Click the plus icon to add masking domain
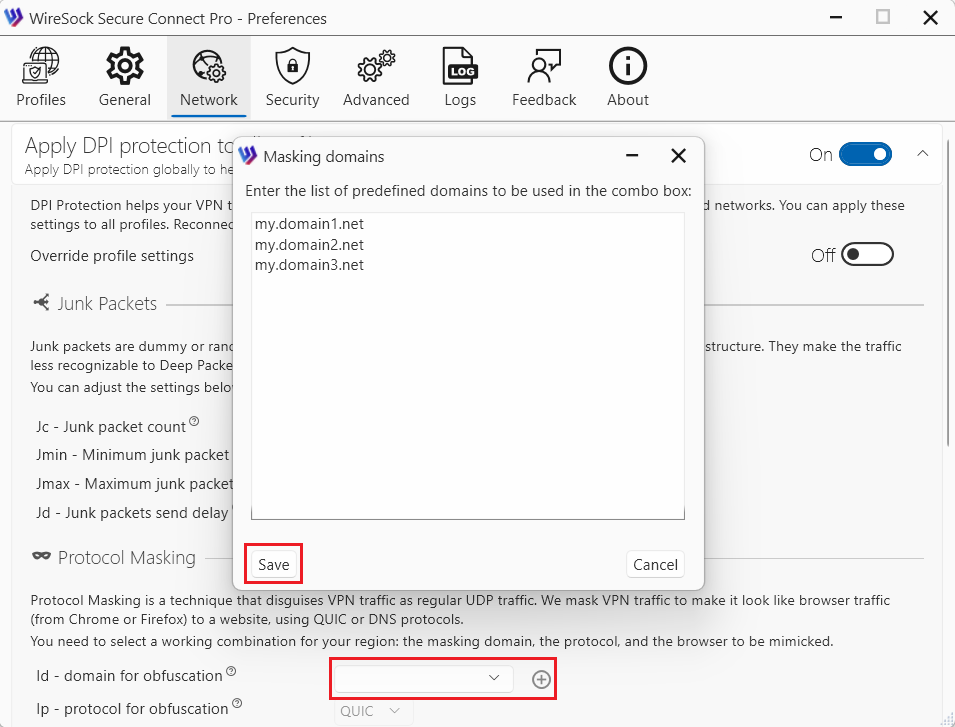 click(x=541, y=679)
